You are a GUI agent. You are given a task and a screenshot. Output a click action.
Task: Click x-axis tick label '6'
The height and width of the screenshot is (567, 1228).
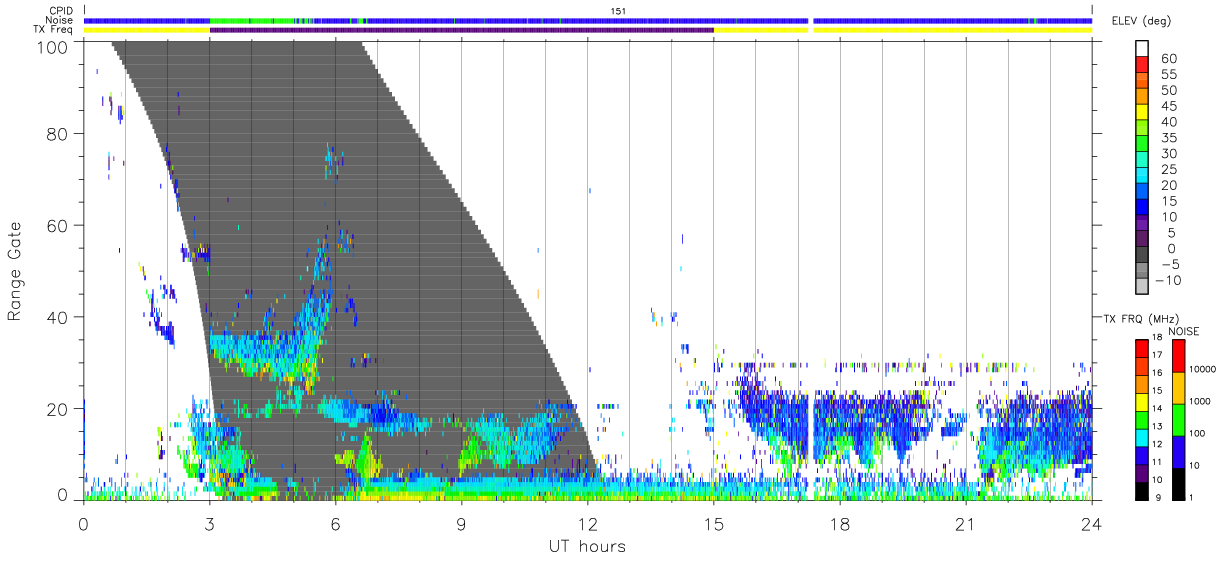pyautogui.click(x=335, y=523)
